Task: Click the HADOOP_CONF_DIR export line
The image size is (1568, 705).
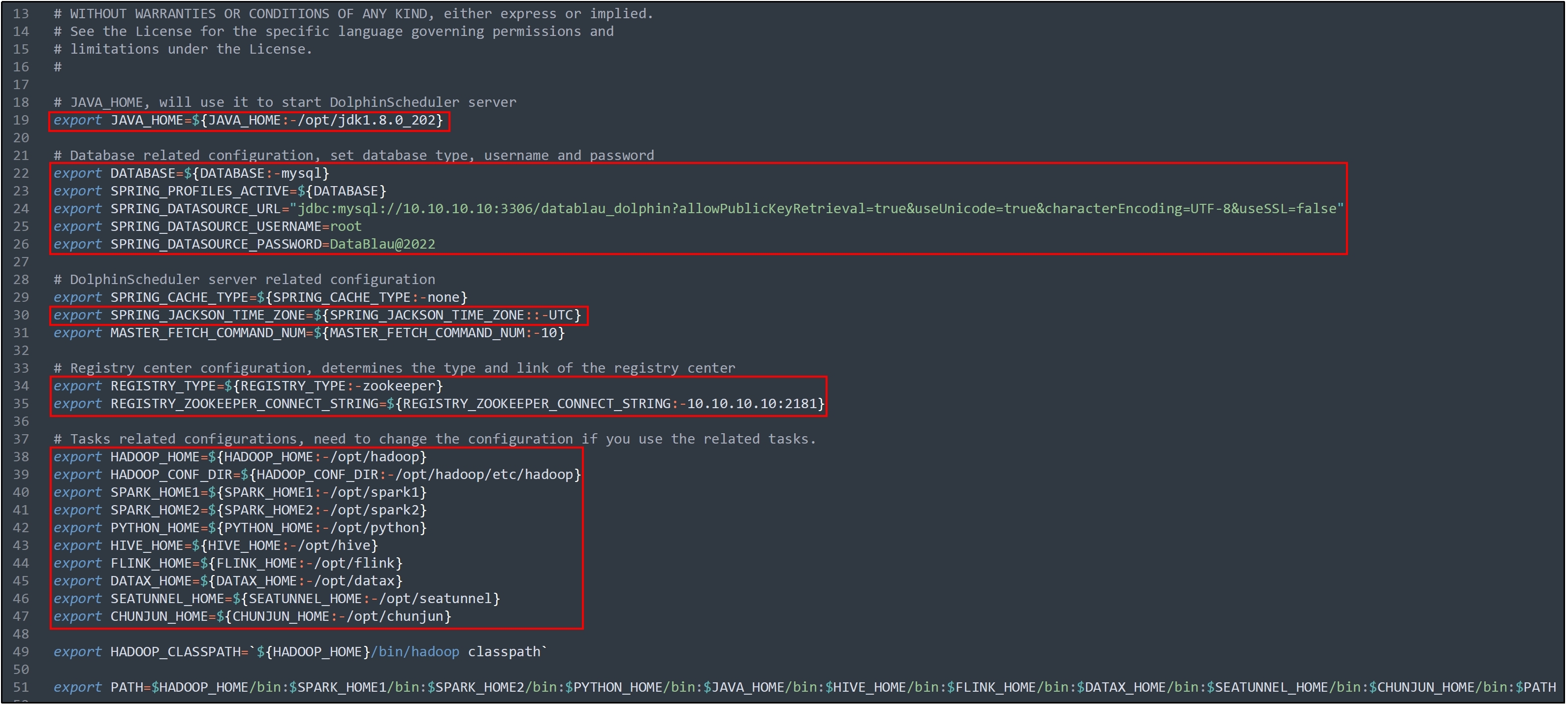Action: click(317, 475)
